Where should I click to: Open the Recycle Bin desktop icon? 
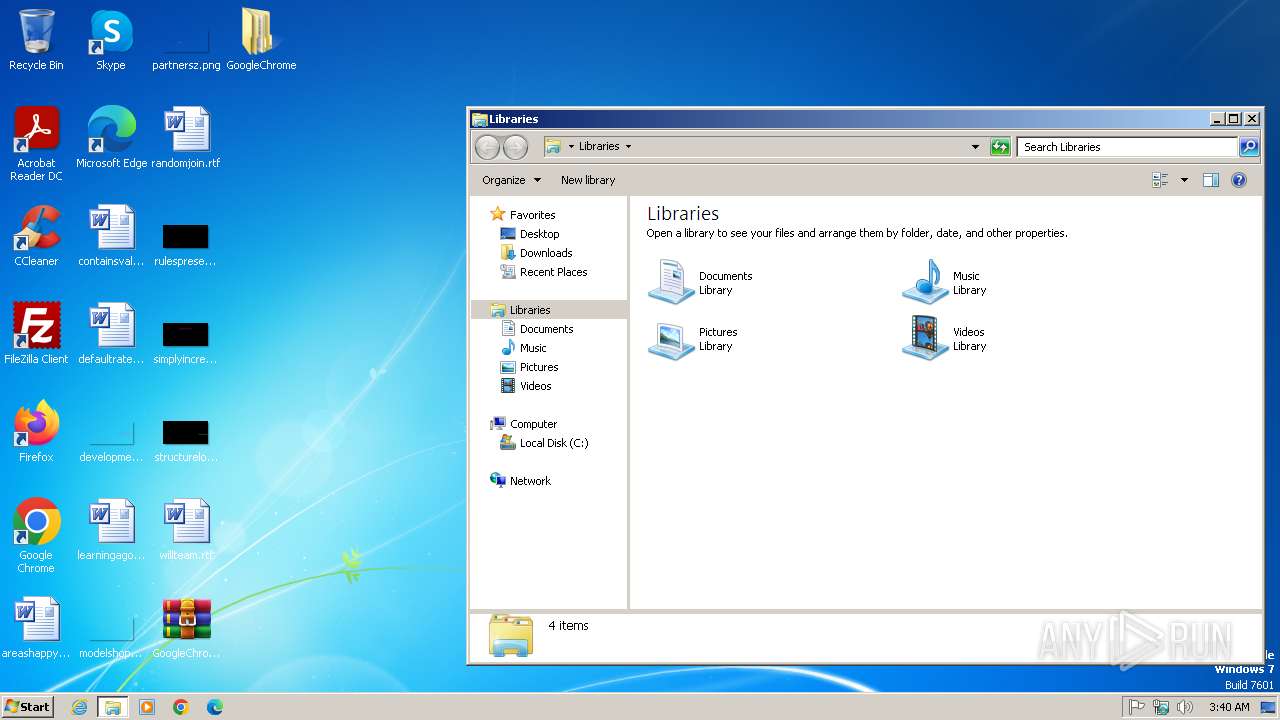[36, 40]
